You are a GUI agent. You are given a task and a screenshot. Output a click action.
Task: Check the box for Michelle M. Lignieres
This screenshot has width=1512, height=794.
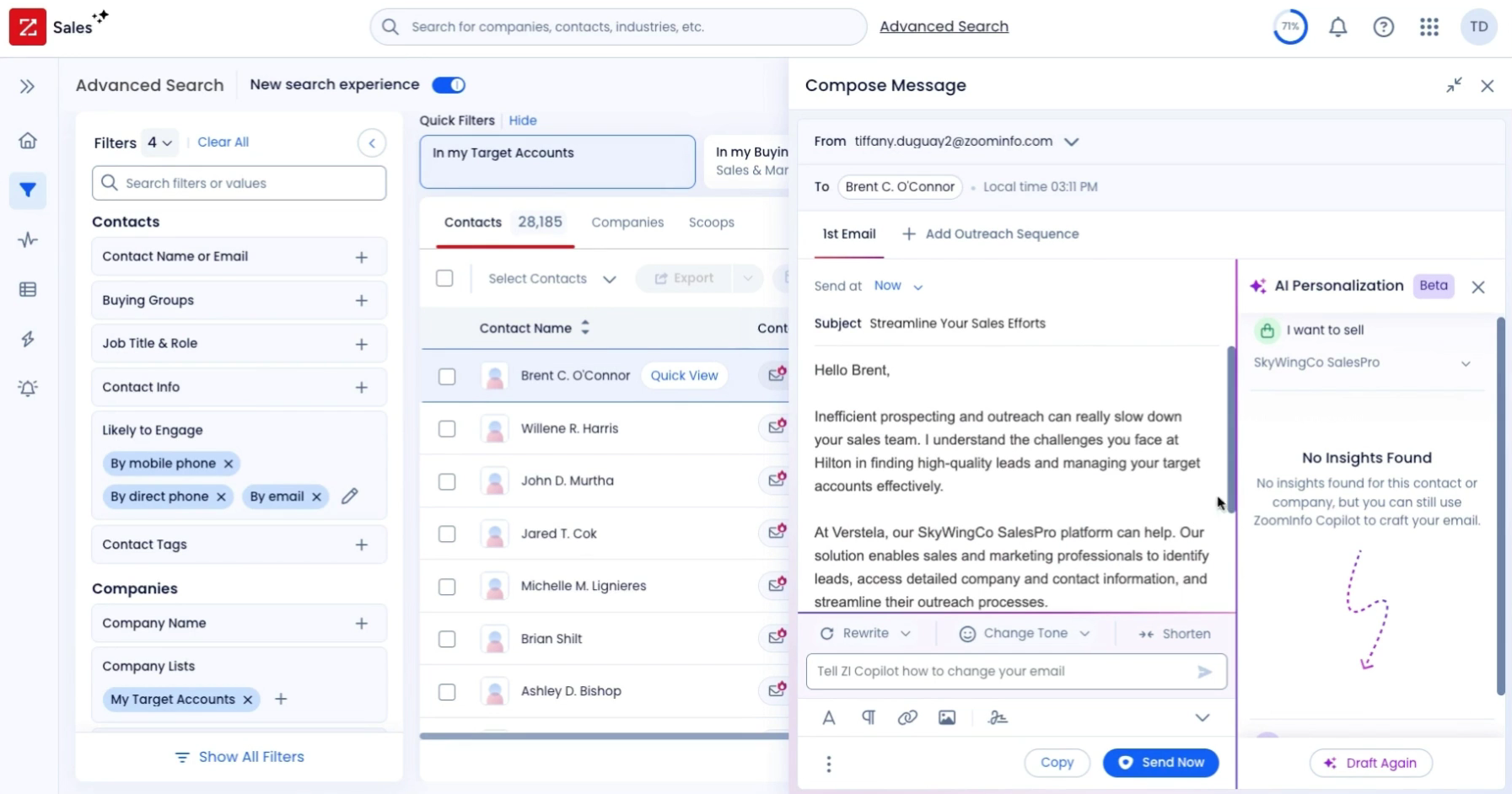(447, 587)
